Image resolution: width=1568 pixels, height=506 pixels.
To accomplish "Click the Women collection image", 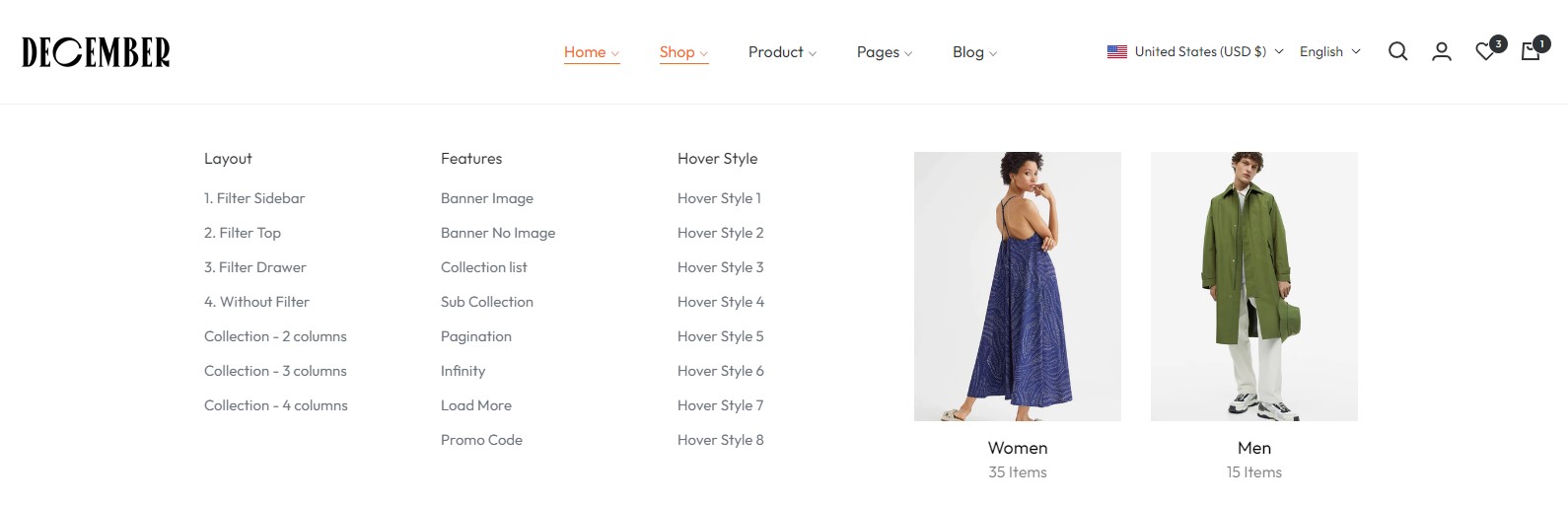I will point(1017,286).
